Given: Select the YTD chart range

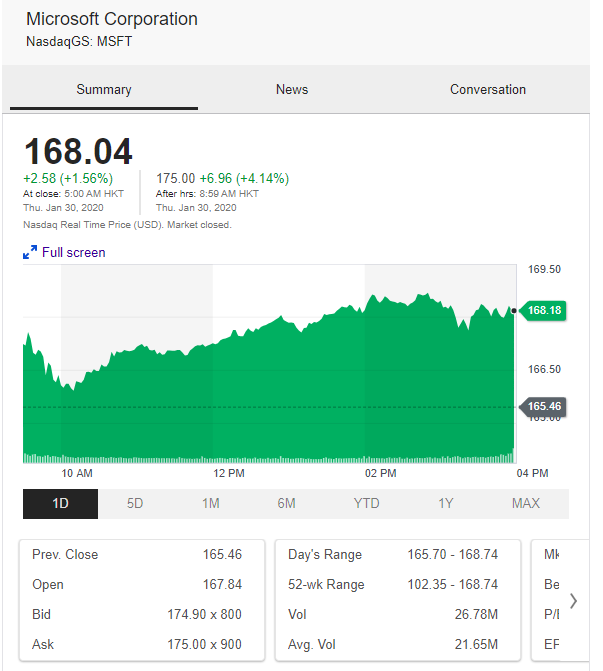Looking at the screenshot, I should click(366, 504).
